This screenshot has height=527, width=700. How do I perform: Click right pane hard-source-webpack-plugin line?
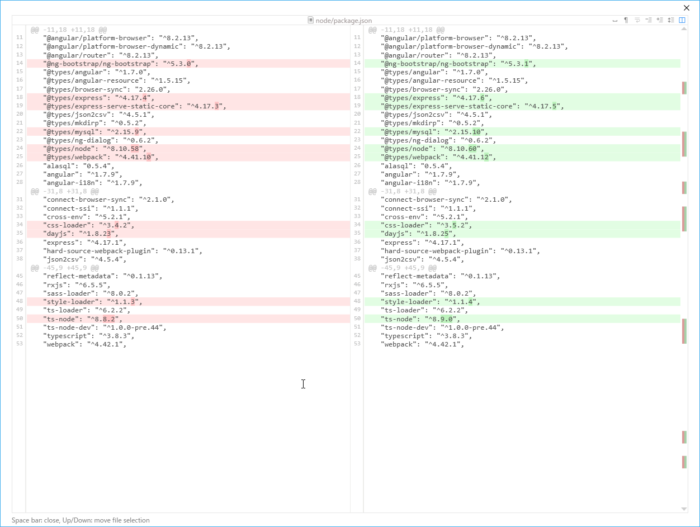click(x=460, y=251)
